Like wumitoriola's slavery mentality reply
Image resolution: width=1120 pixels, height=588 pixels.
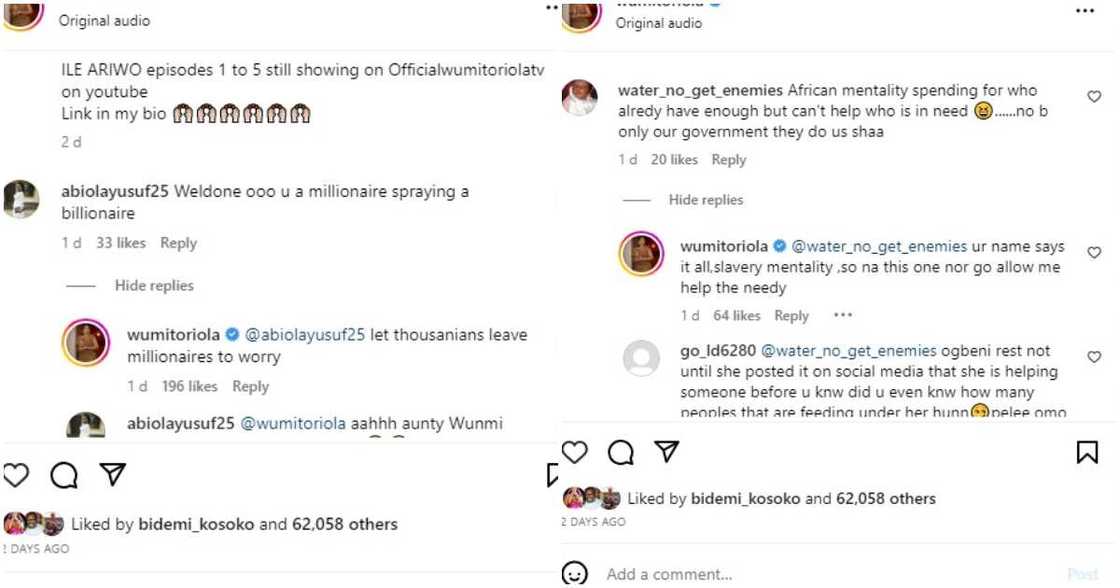[x=1094, y=253]
